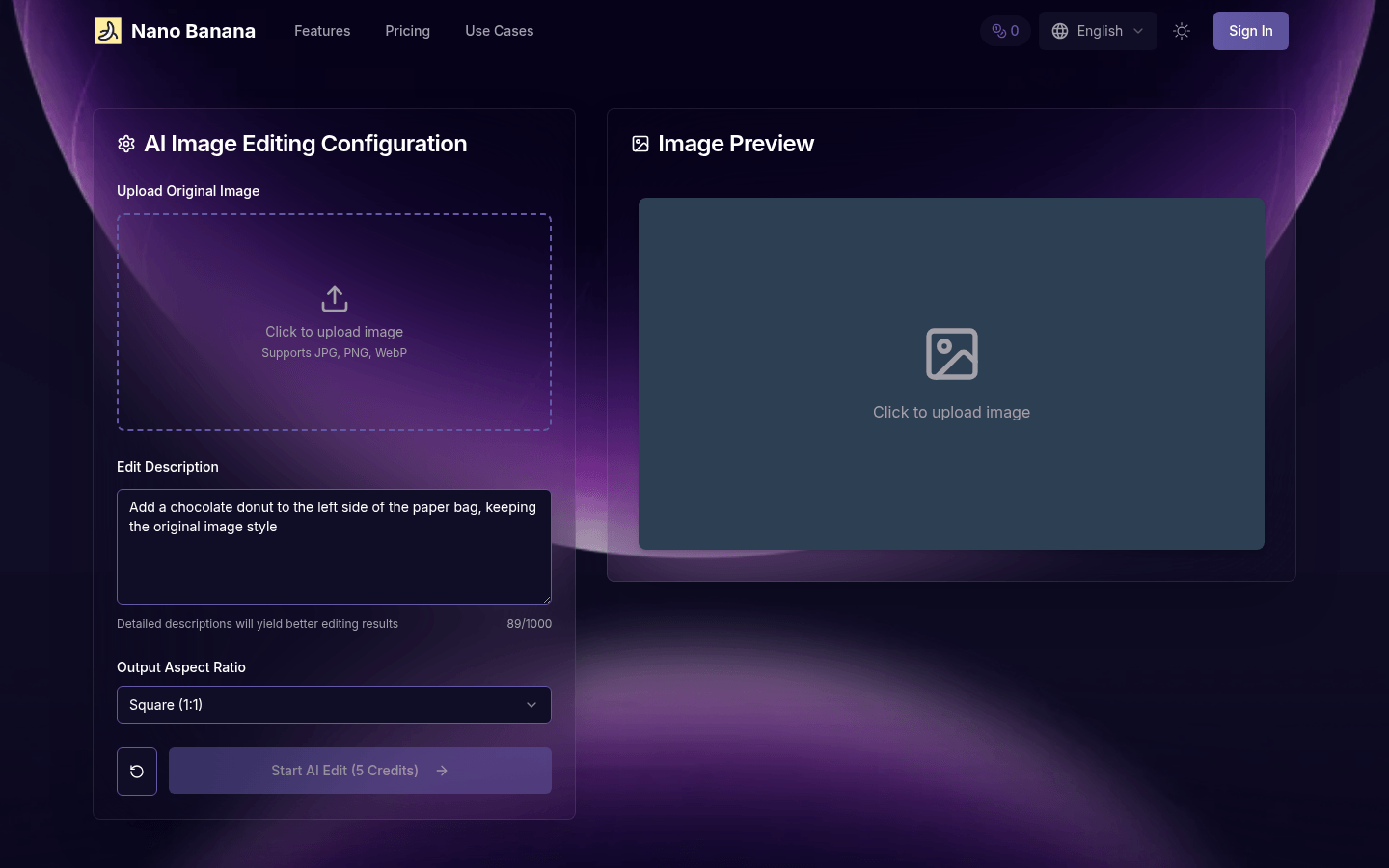
Task: Click the Sign In button
Action: [1251, 31]
